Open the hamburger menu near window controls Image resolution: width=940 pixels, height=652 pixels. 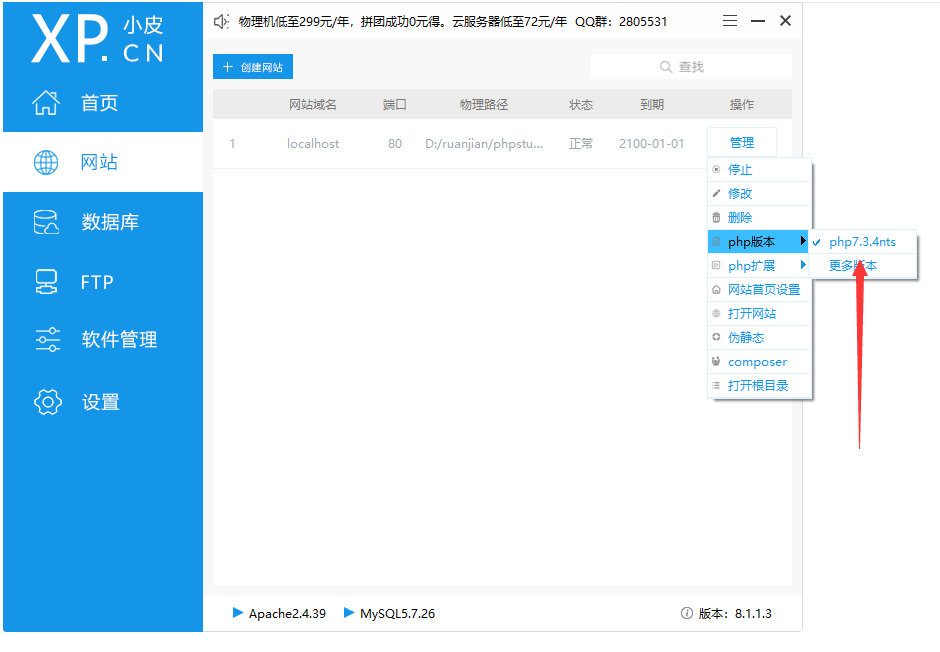(x=729, y=20)
